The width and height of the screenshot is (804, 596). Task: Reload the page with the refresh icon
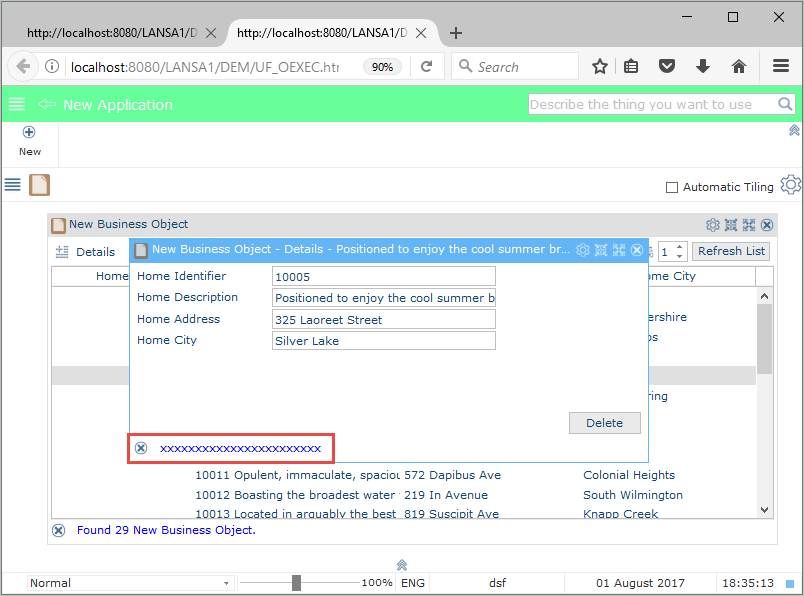[x=427, y=67]
